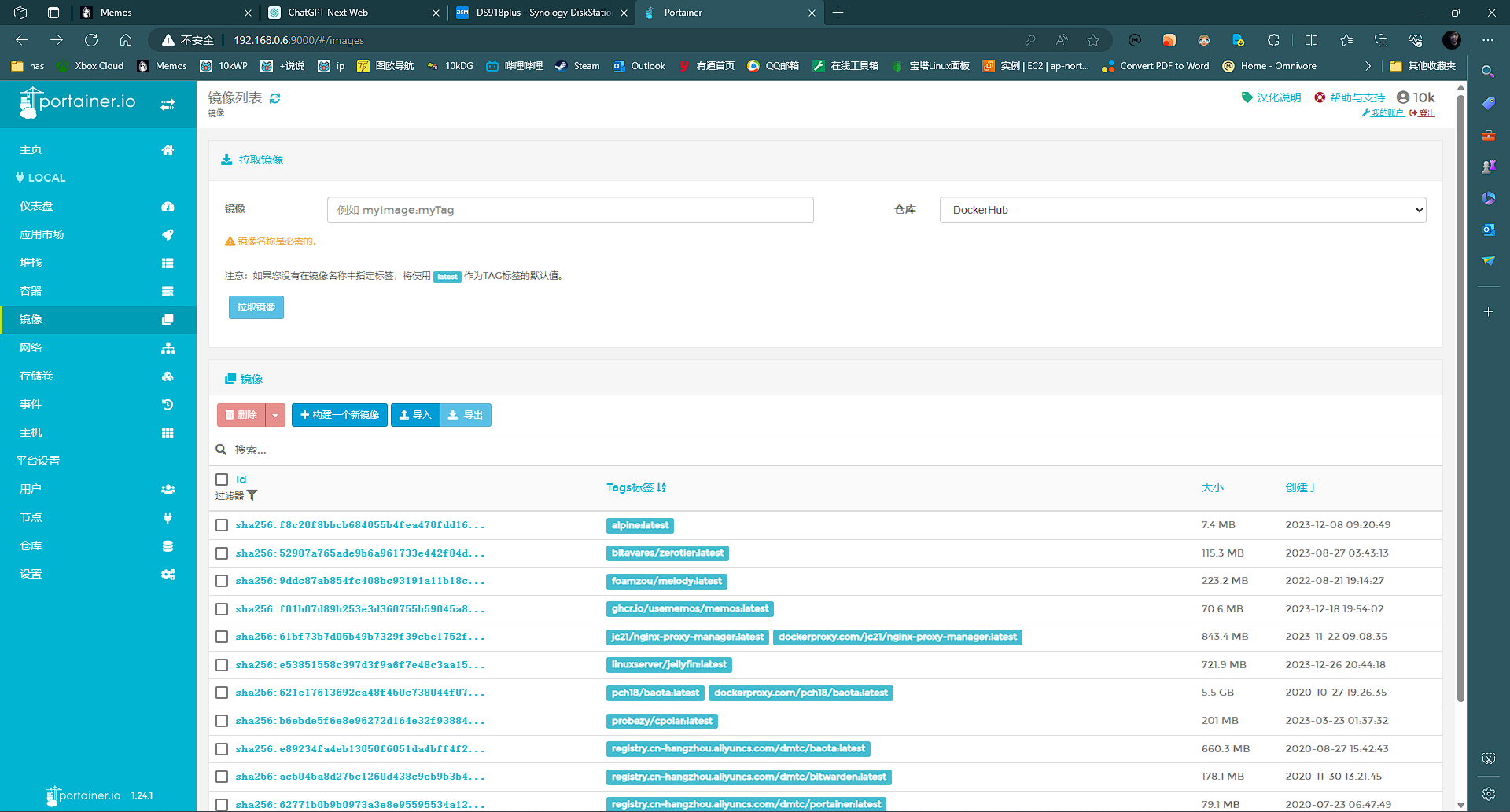This screenshot has width=1510, height=812.
Task: Switch to ChatGPT Next Web tab
Action: [x=352, y=13]
